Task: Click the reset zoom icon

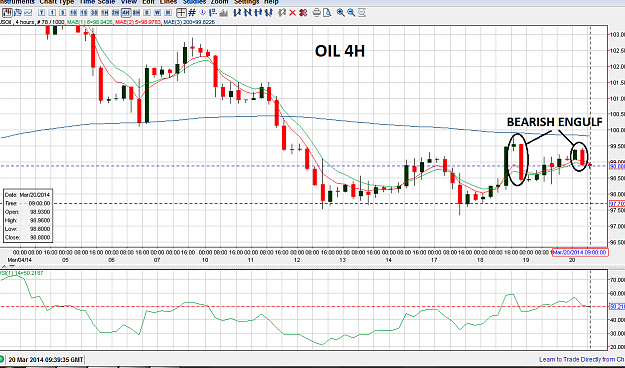Action: (x=362, y=13)
